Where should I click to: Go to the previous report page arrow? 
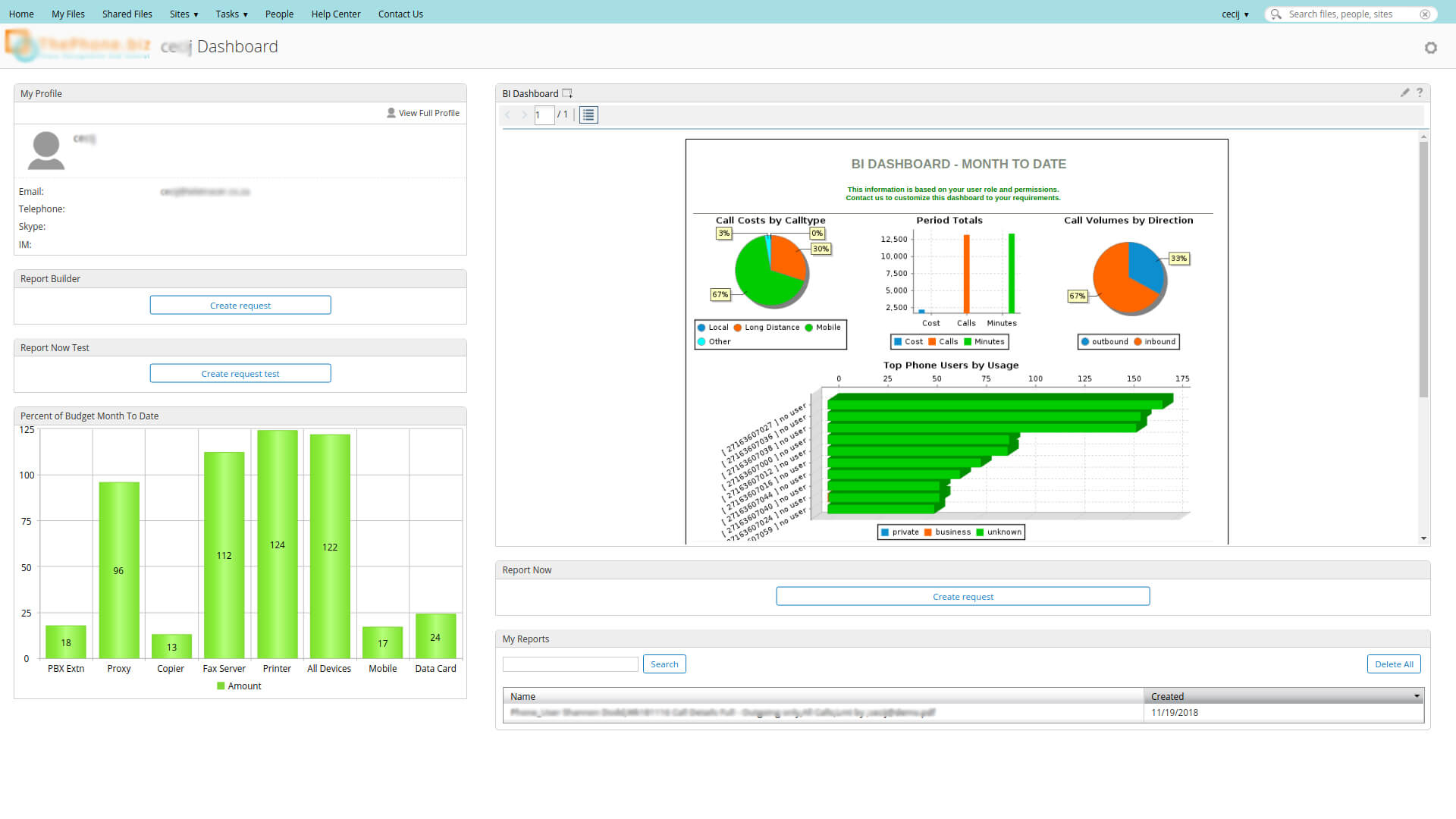click(508, 115)
